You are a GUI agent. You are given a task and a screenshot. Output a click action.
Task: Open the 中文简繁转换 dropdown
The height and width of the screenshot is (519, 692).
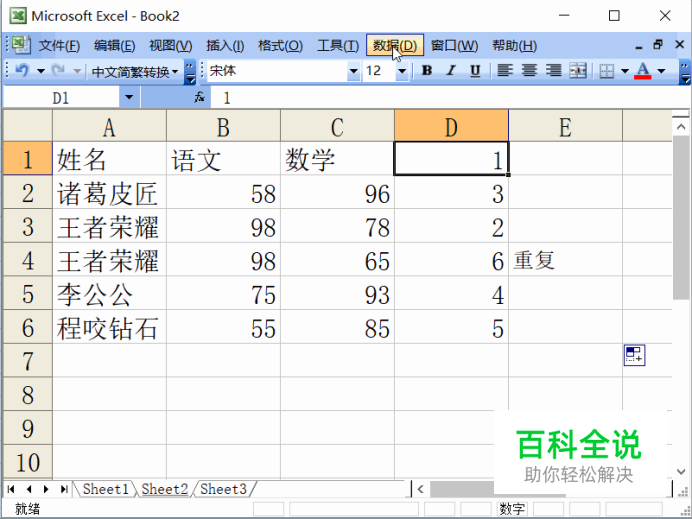(135, 71)
